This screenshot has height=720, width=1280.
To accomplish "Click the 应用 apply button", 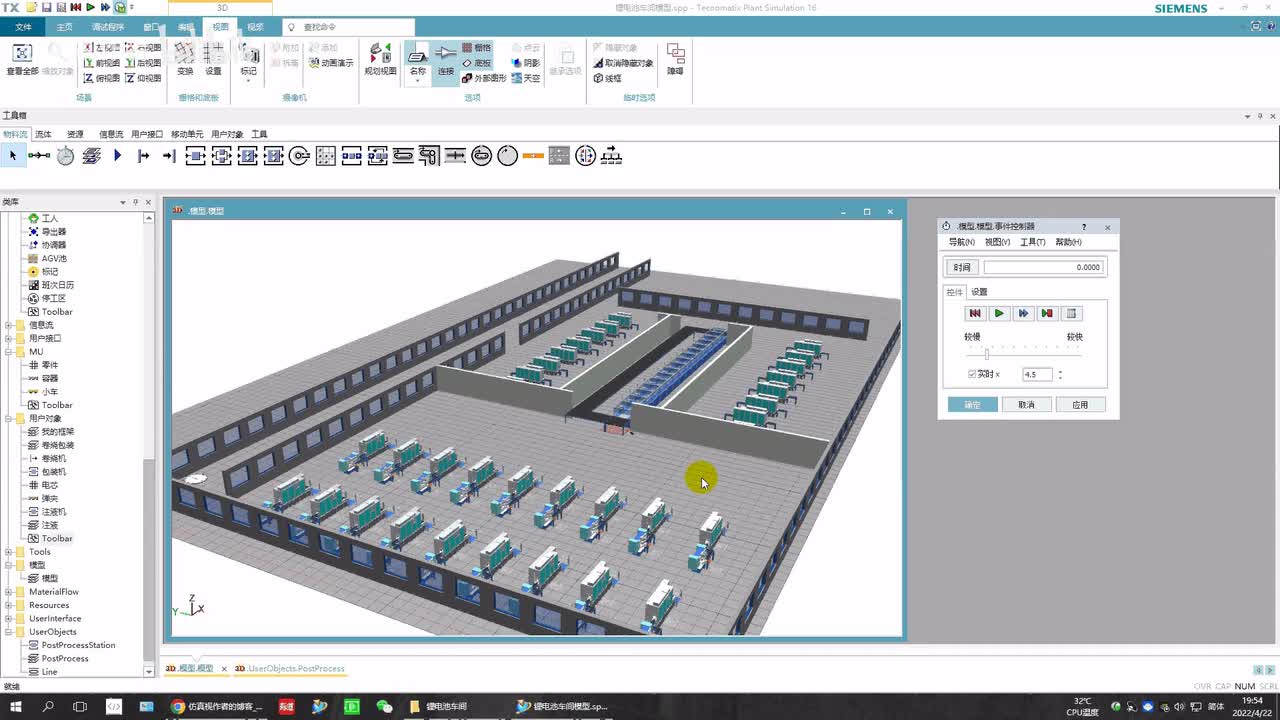I will point(1080,405).
